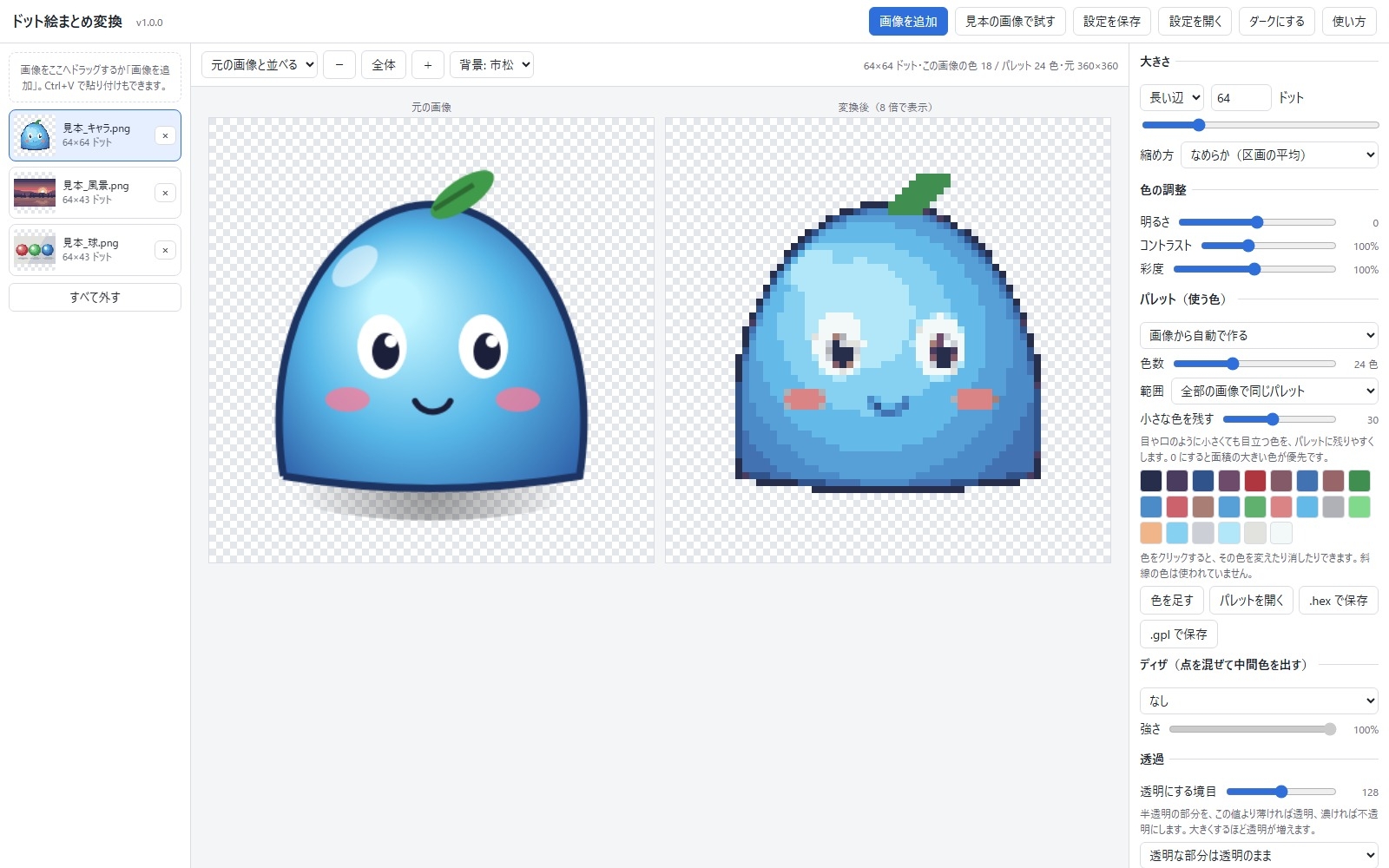Click the 設定を開く button
Viewport: 1389px width, 868px height.
(1195, 22)
